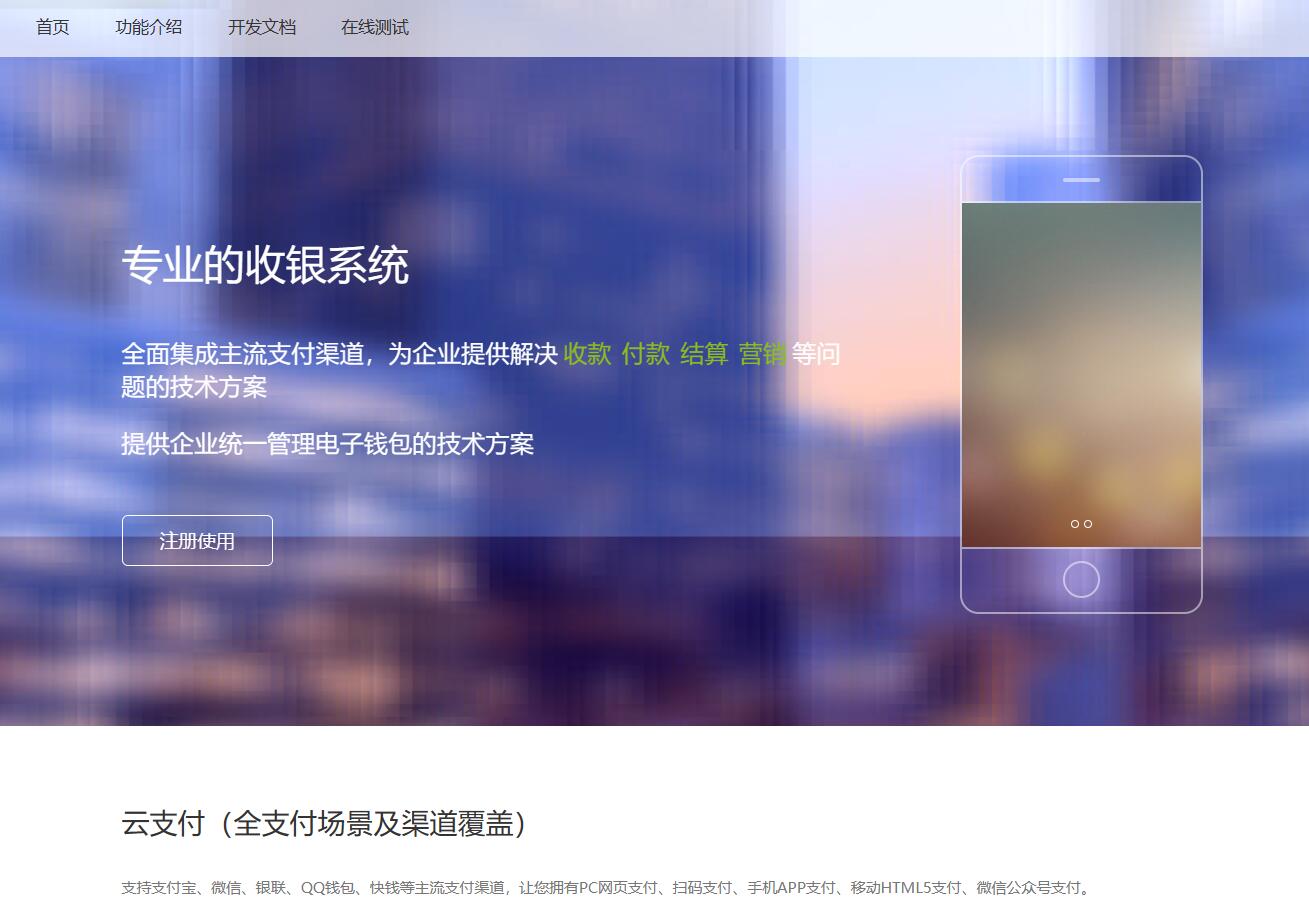This screenshot has height=916, width=1309.
Task: Click the green 结算 keyword
Action: [704, 354]
